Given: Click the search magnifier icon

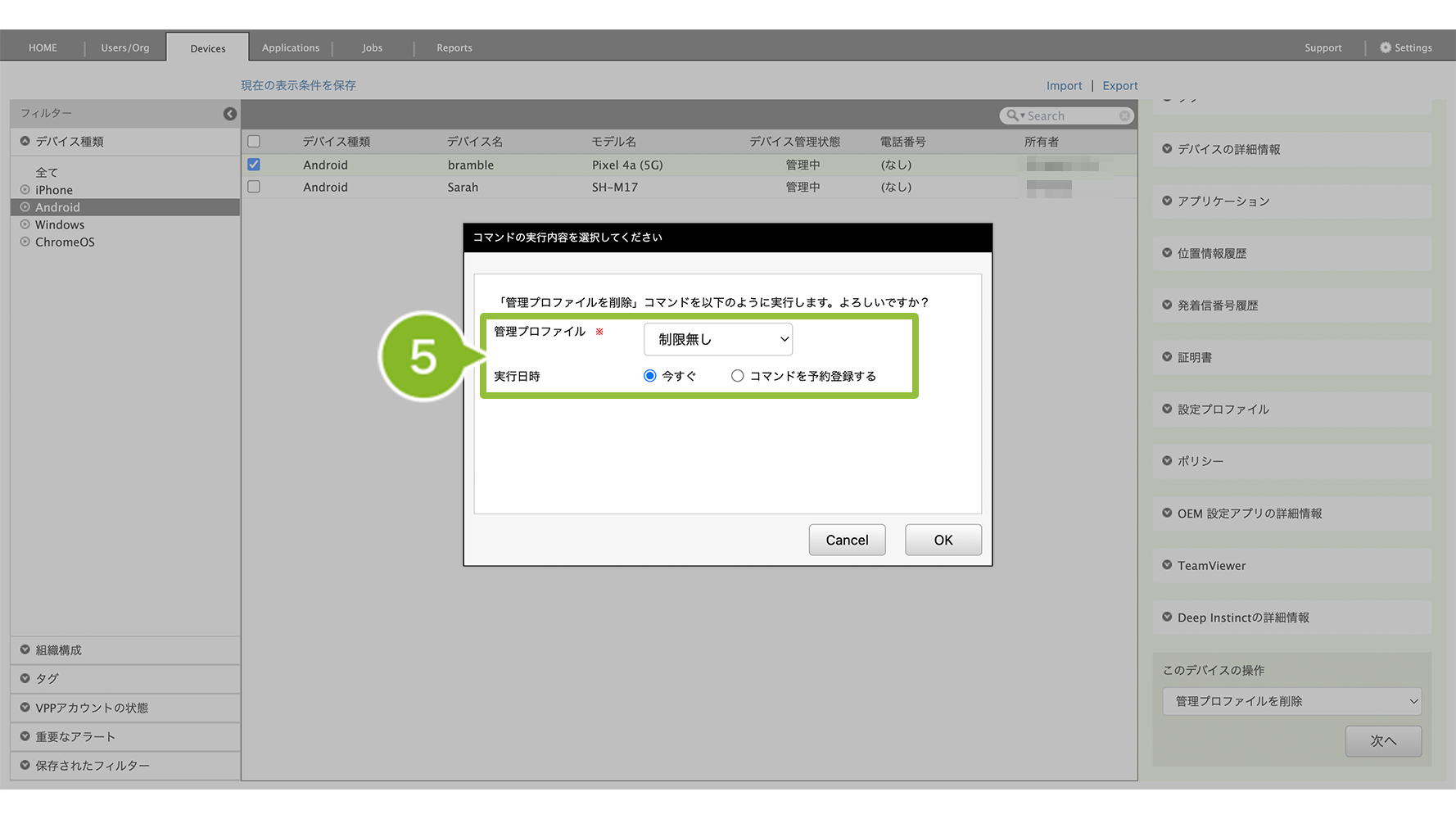Looking at the screenshot, I should pyautogui.click(x=1013, y=115).
